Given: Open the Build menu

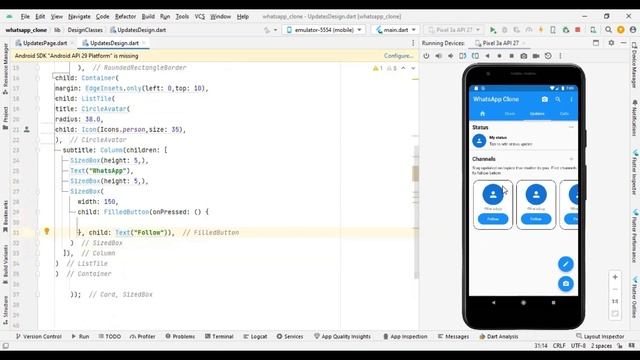Looking at the screenshot, I should (148, 16).
